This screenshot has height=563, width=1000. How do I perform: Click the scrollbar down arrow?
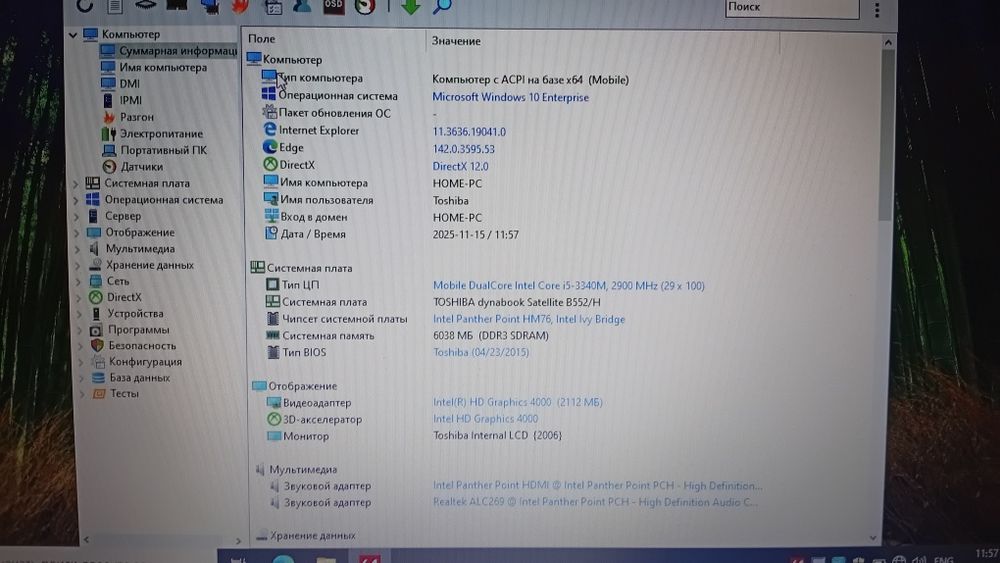(x=872, y=539)
